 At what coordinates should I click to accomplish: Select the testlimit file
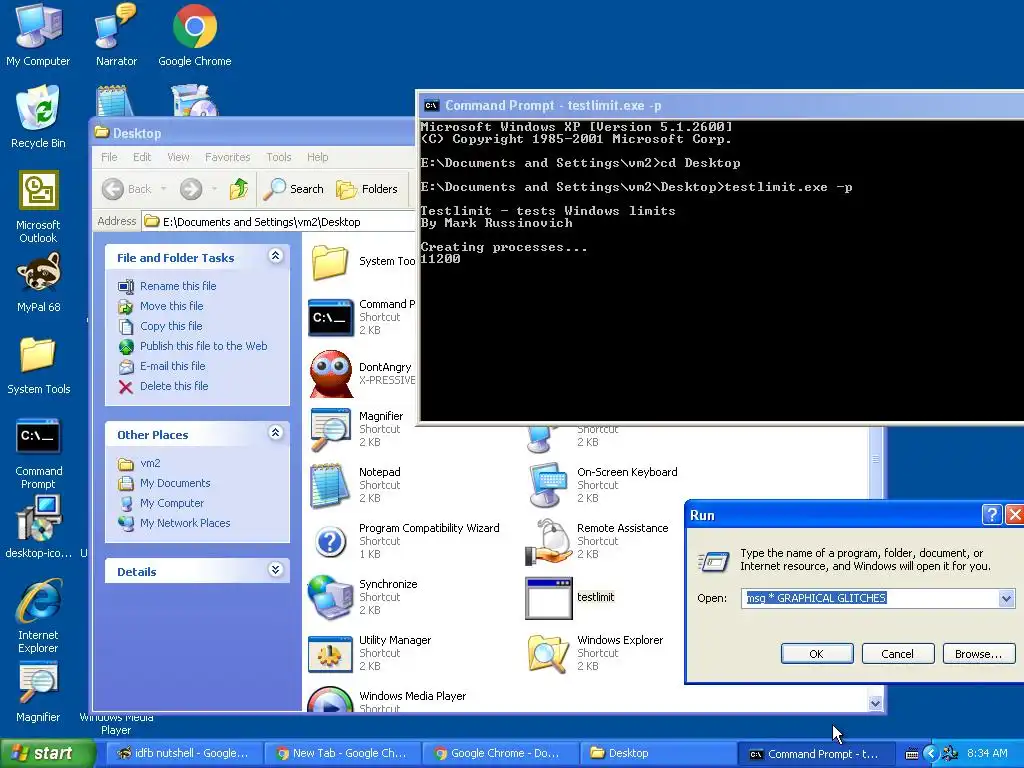coord(570,597)
